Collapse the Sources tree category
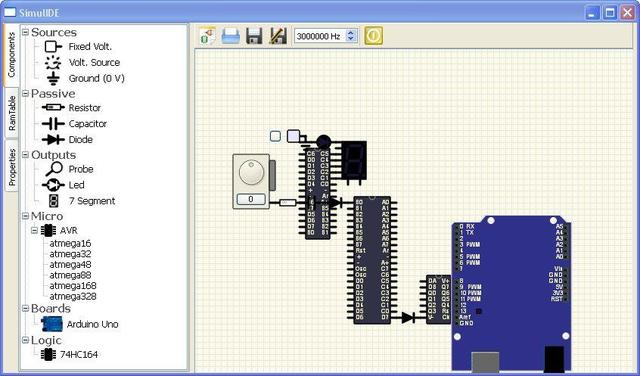This screenshot has height=376, width=640. [25, 32]
